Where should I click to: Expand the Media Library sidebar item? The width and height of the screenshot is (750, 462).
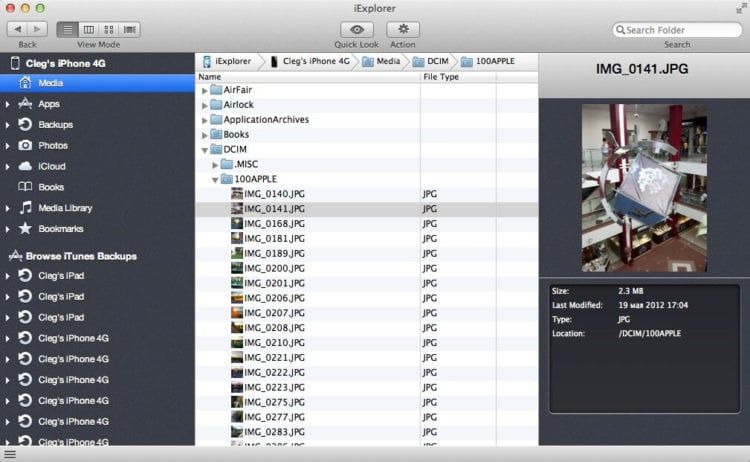7,208
